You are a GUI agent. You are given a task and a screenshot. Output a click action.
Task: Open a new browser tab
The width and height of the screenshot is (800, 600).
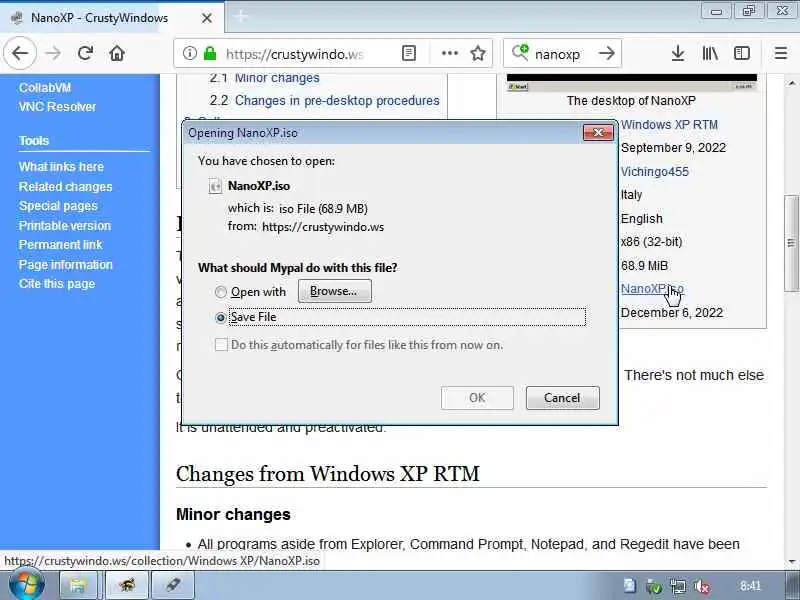tap(241, 17)
